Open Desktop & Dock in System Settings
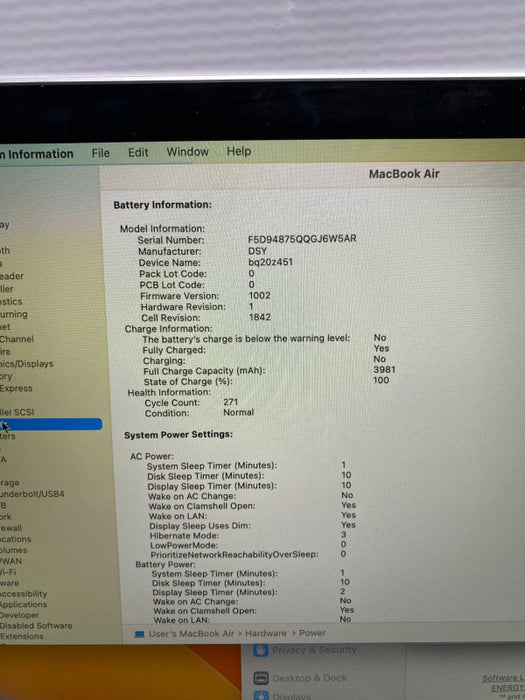The width and height of the screenshot is (525, 700). pos(309,678)
